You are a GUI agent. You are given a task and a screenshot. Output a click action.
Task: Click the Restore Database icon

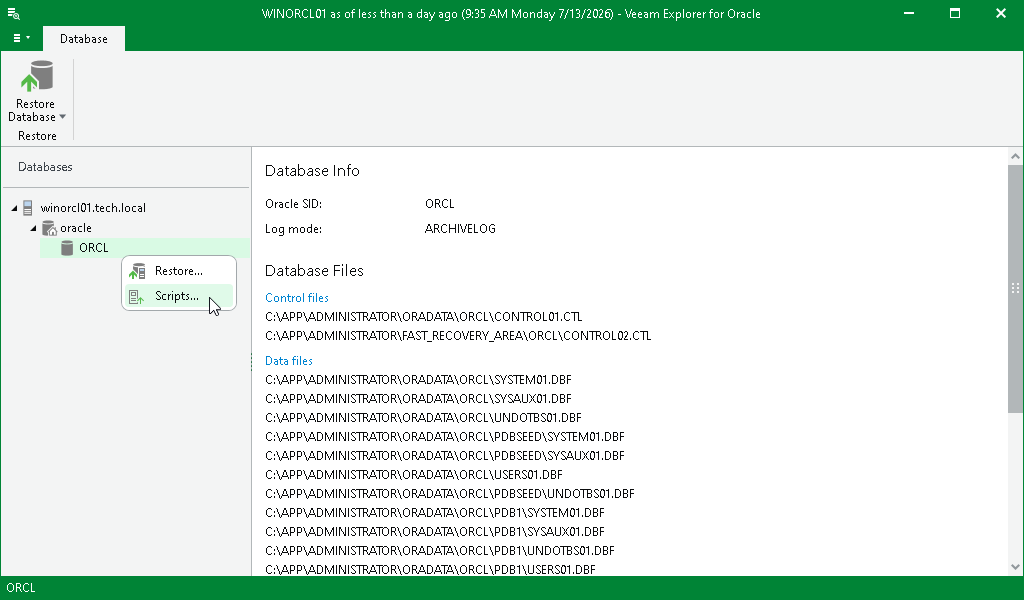pyautogui.click(x=37, y=76)
